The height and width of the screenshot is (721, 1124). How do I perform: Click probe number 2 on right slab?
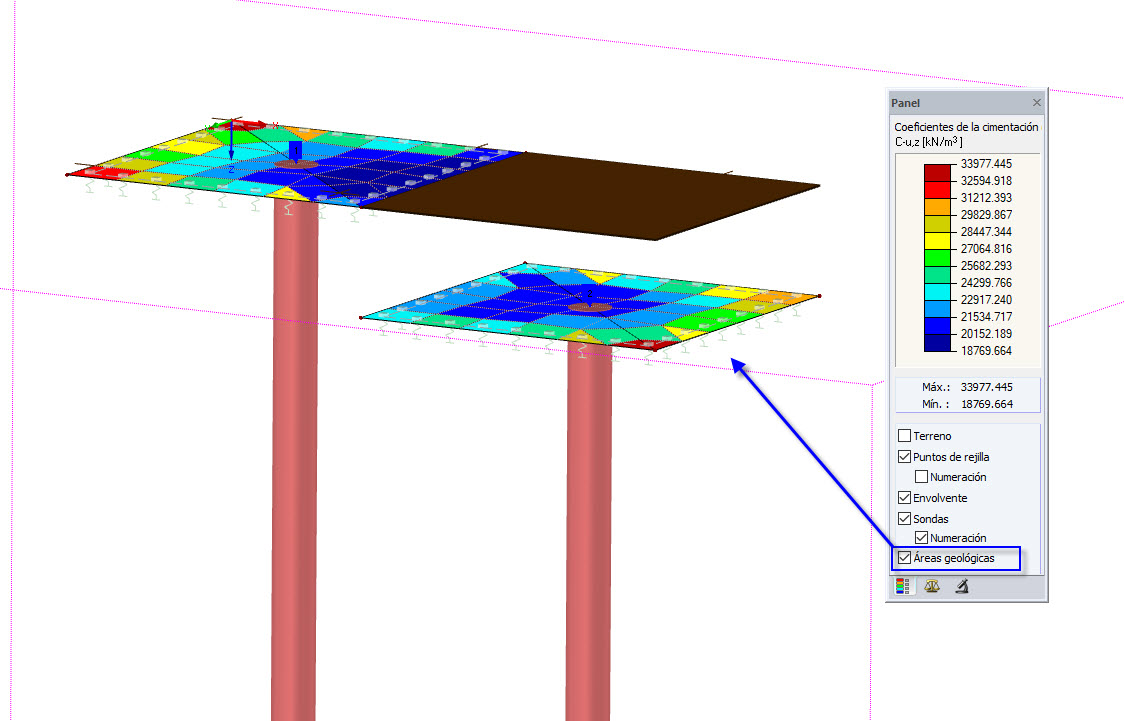589,294
